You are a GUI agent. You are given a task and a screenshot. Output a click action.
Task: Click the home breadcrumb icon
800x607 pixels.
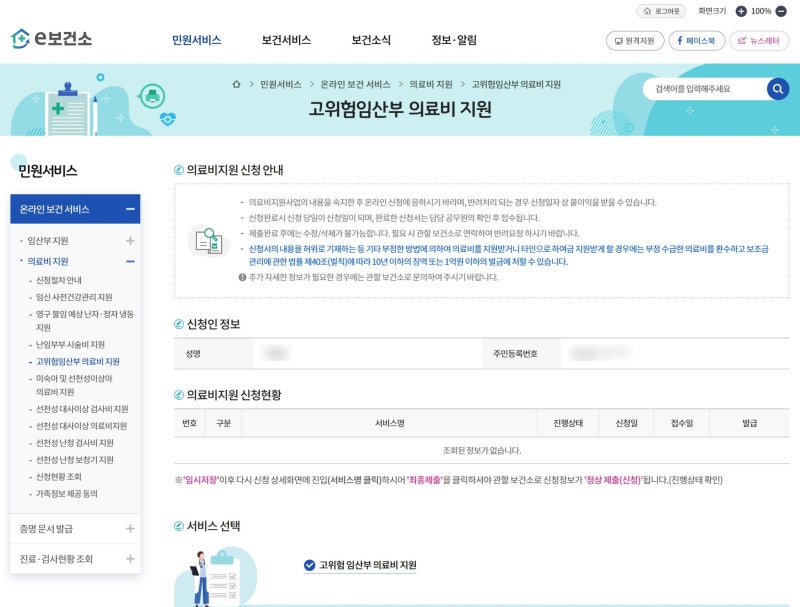tap(236, 84)
